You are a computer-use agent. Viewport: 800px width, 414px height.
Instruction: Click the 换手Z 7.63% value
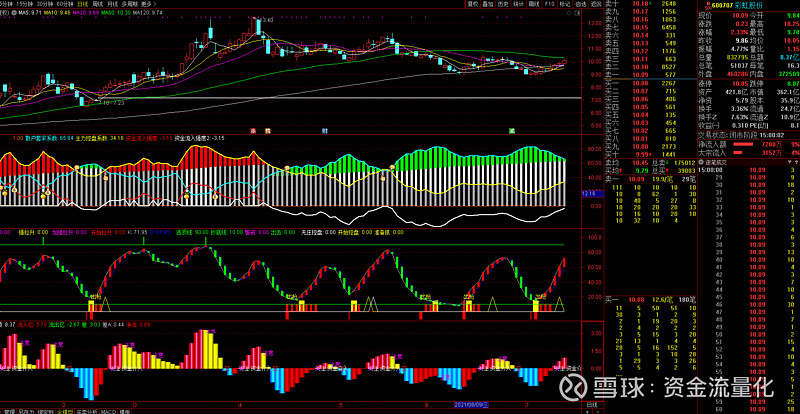[x=741, y=117]
